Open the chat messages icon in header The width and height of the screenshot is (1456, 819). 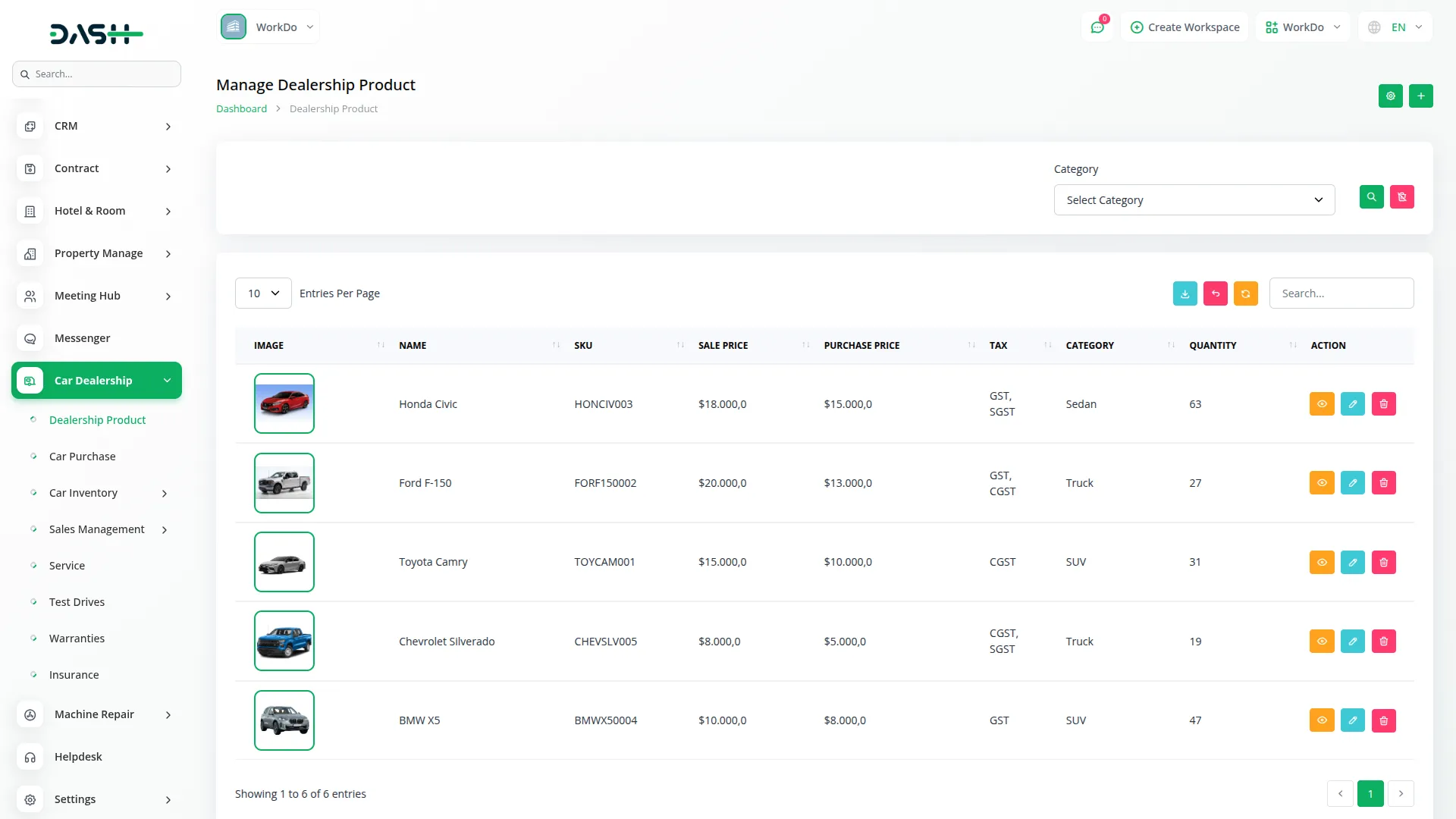1097,27
